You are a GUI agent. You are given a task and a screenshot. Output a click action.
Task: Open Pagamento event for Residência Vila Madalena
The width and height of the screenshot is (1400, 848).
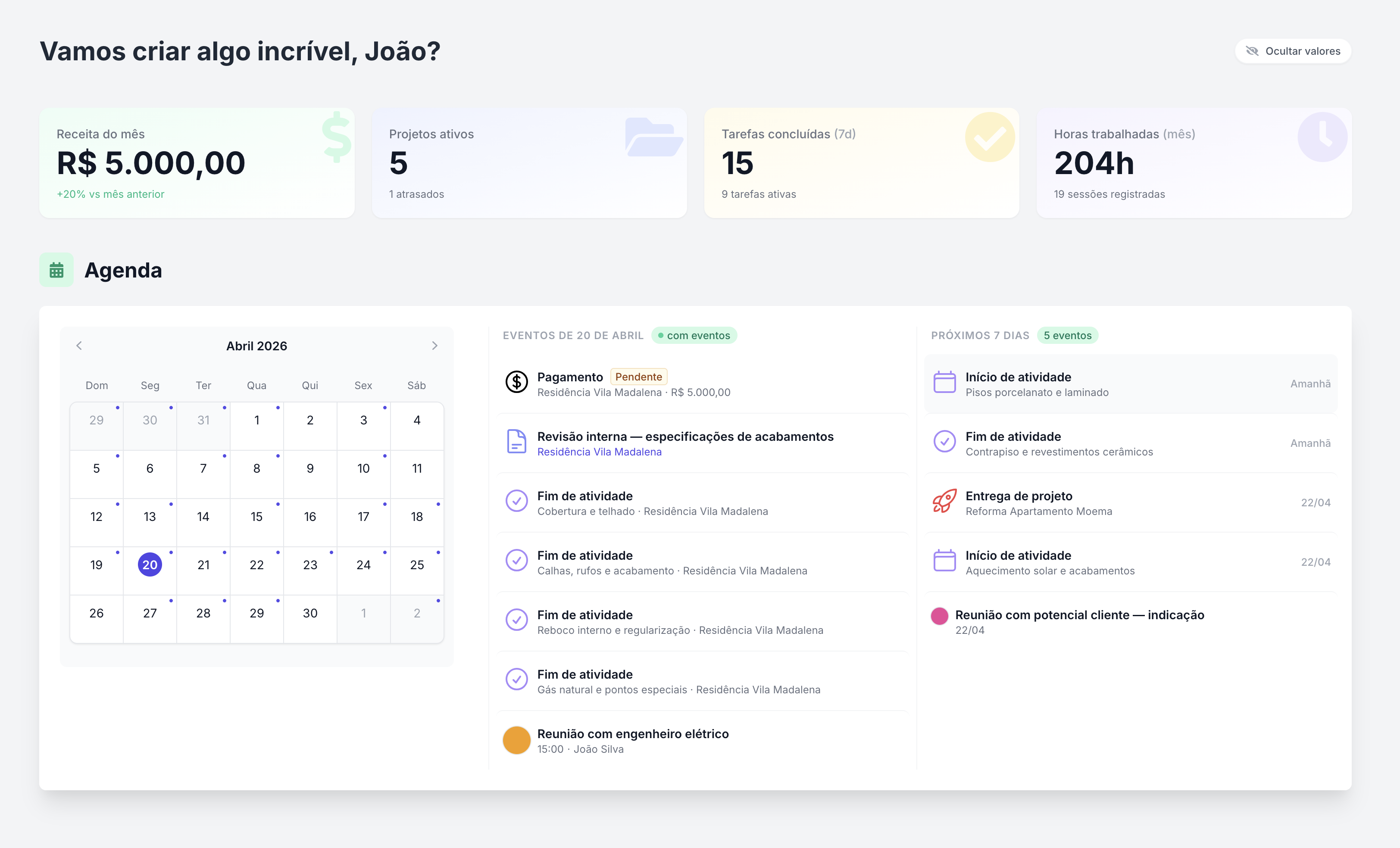tap(703, 384)
